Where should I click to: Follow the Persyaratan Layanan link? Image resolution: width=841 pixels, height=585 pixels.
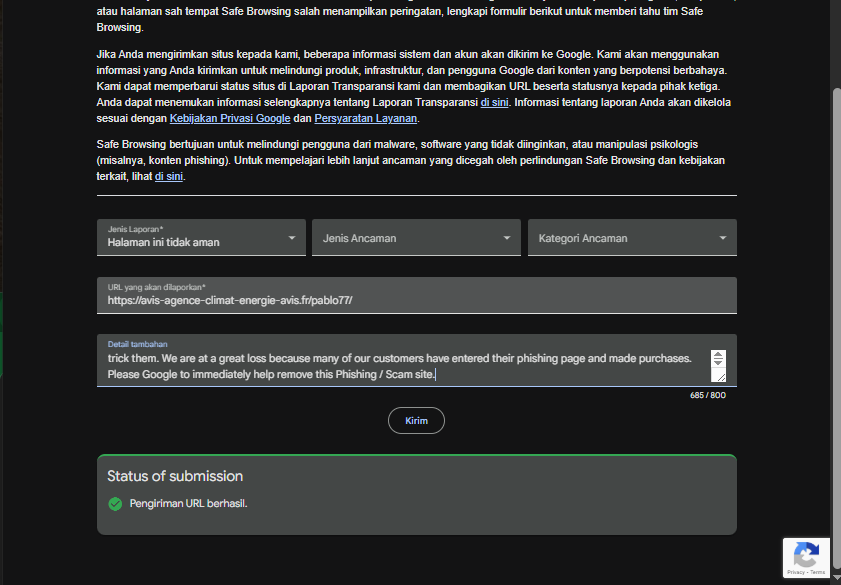tap(366, 118)
